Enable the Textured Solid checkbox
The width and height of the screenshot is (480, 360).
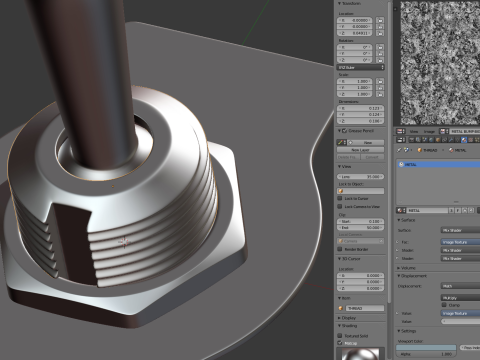point(340,336)
